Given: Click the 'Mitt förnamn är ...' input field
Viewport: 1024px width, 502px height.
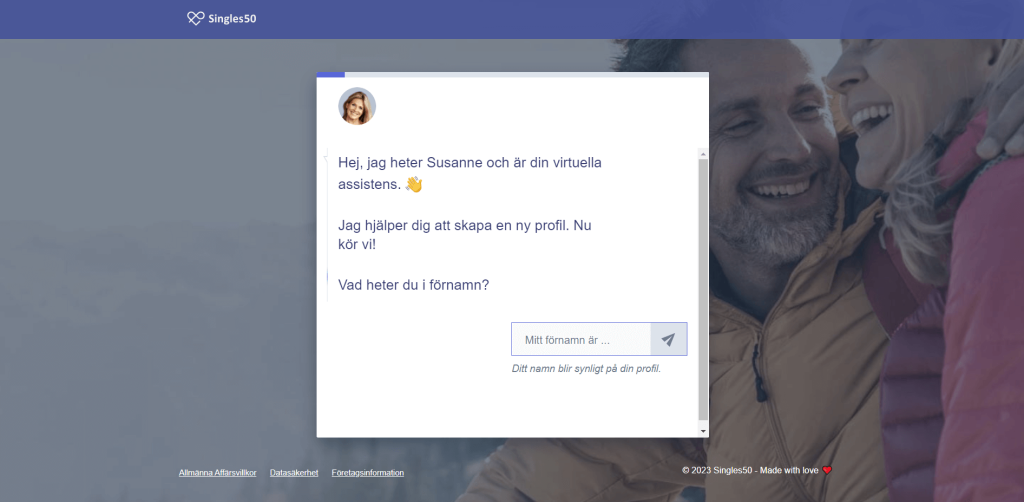Looking at the screenshot, I should click(x=581, y=339).
